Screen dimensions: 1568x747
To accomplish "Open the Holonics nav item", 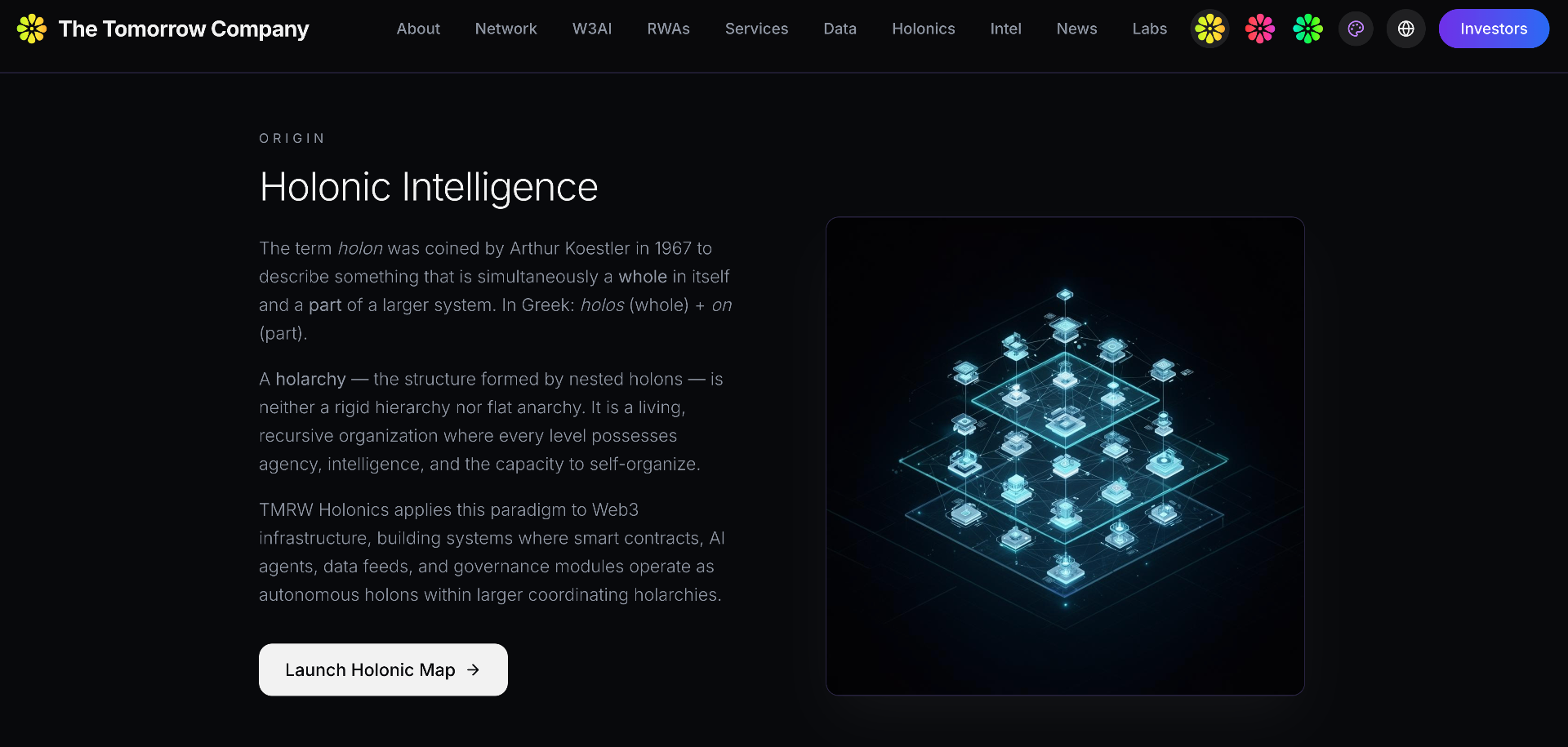I will tap(924, 29).
